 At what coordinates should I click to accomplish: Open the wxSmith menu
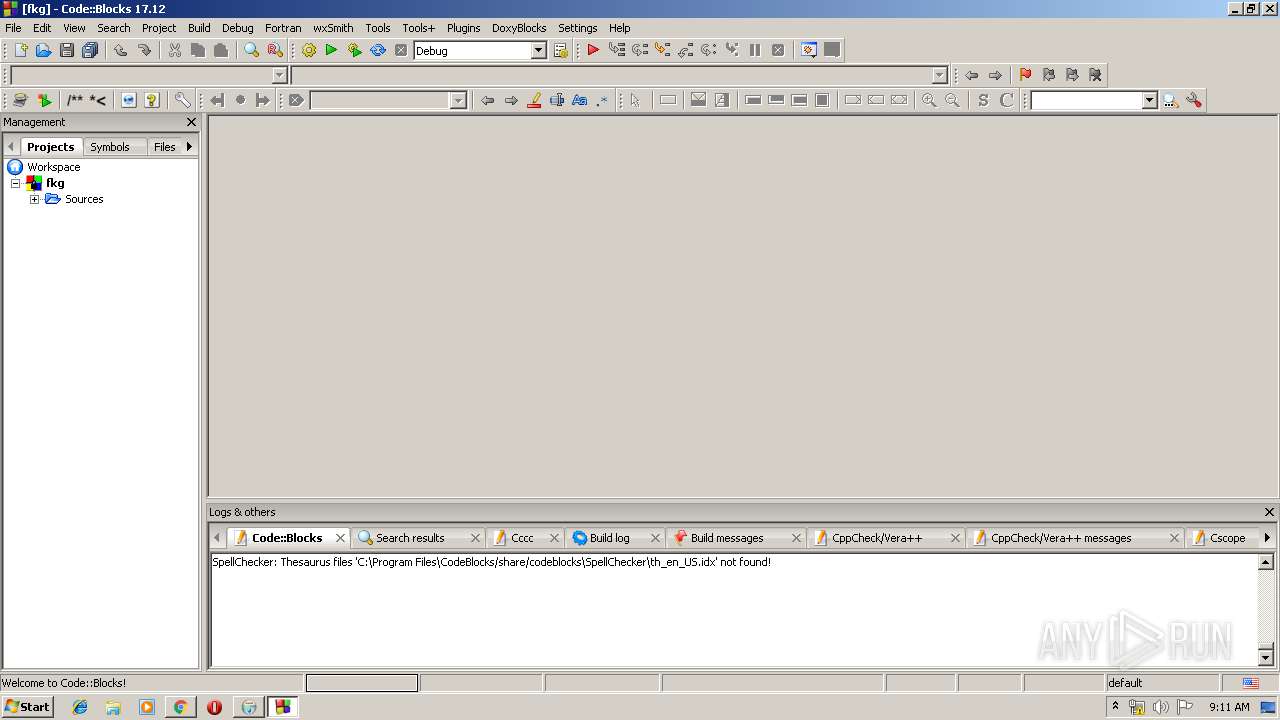click(333, 28)
